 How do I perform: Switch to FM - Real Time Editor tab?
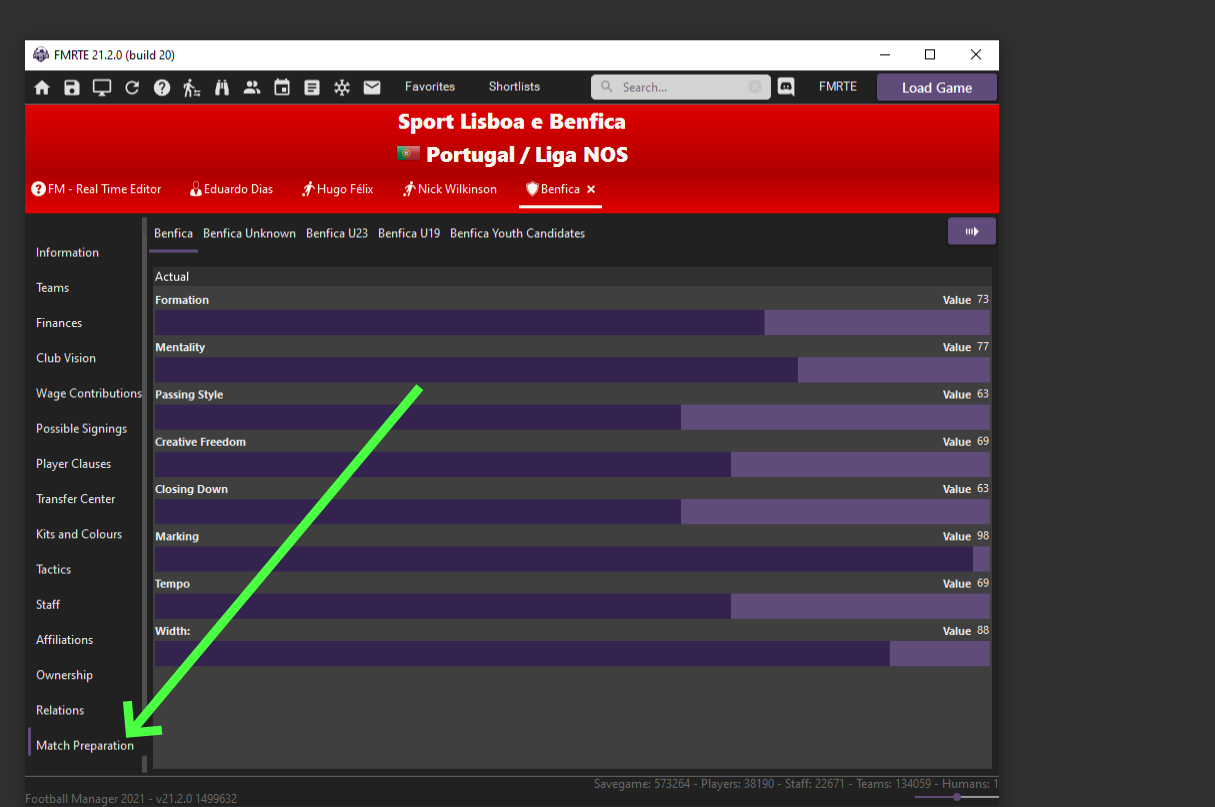click(x=96, y=189)
